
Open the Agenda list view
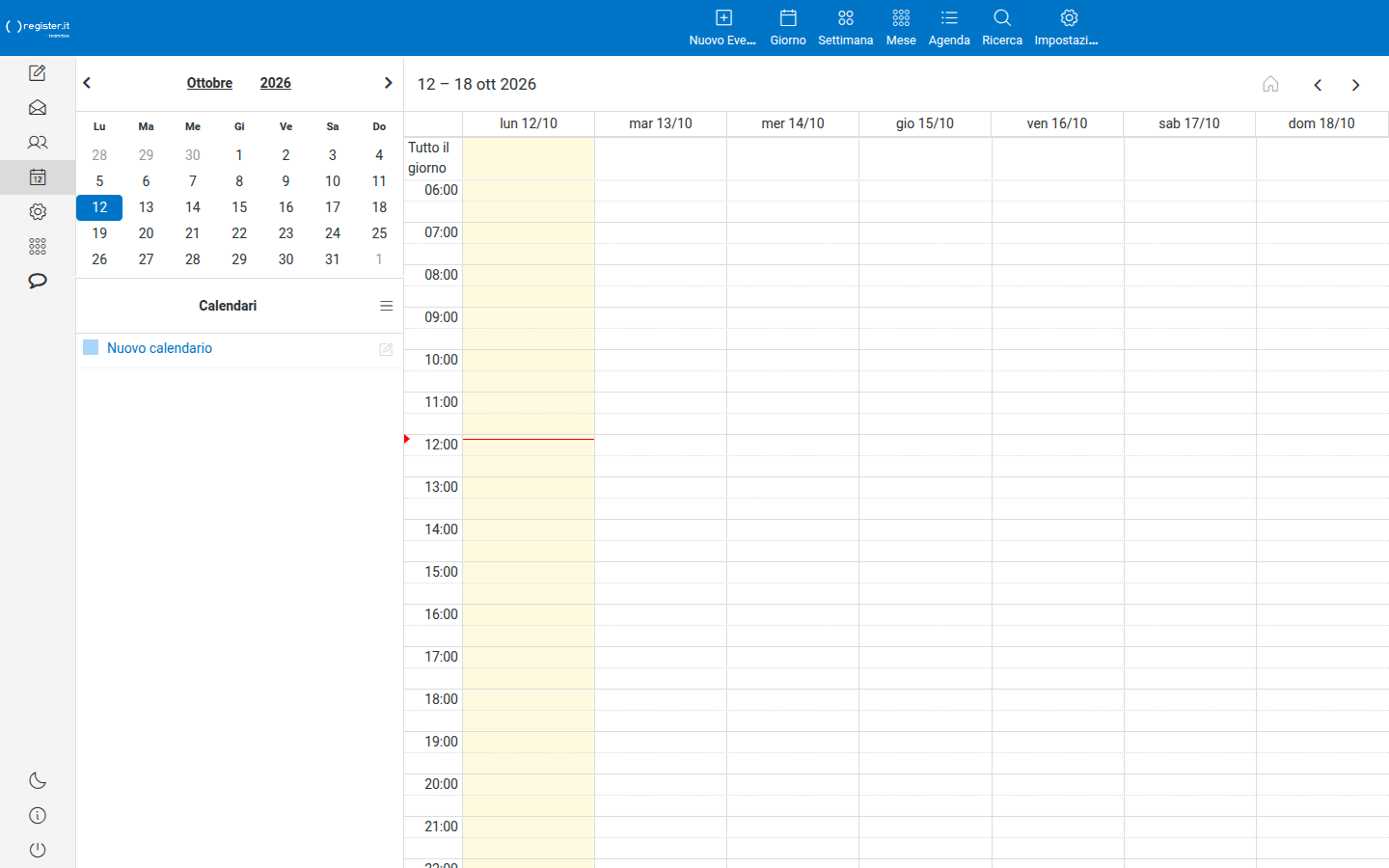[949, 27]
